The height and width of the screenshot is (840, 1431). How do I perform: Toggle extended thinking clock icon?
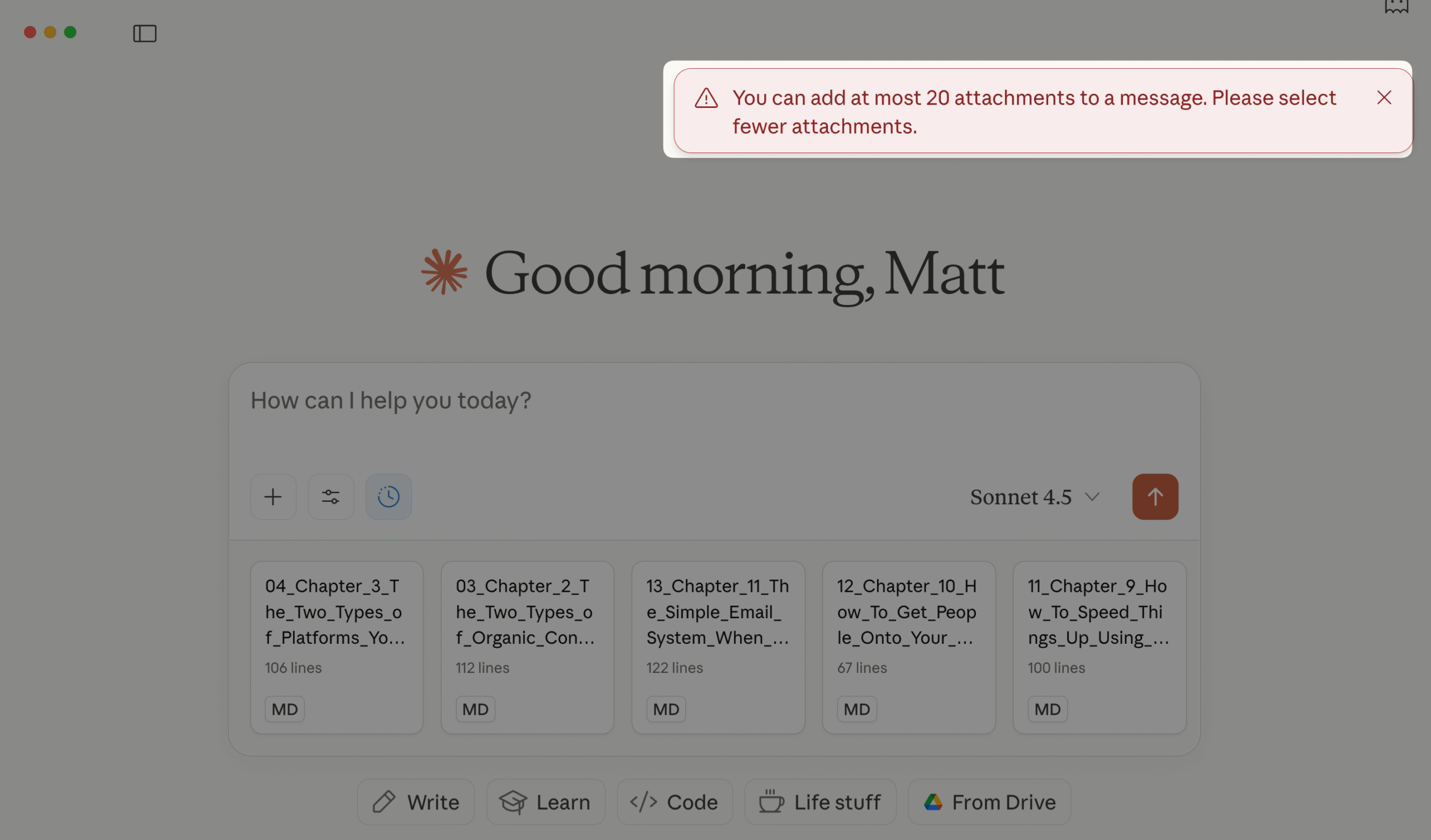[x=388, y=497]
